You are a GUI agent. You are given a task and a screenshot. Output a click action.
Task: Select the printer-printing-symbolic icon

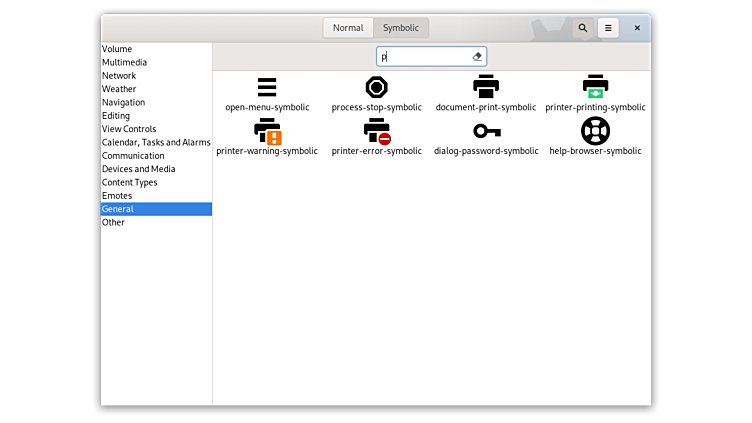click(595, 88)
